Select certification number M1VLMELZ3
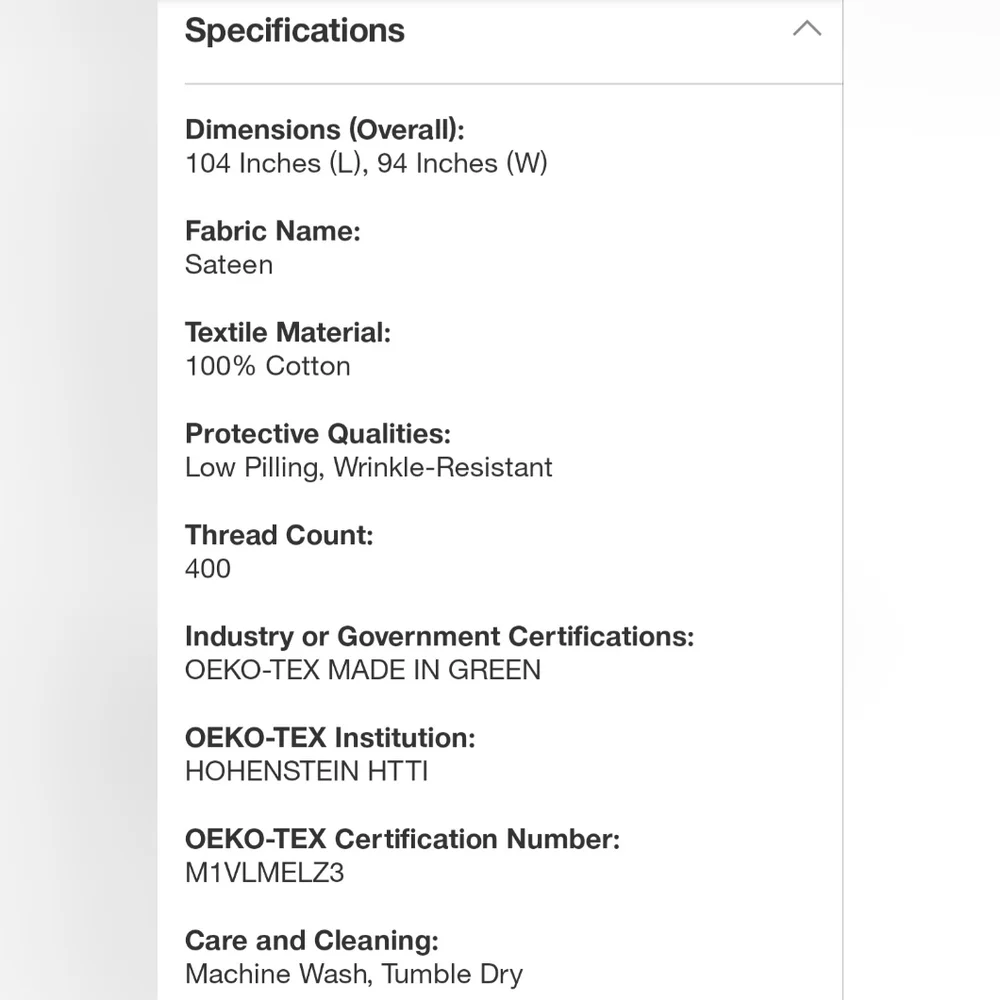The height and width of the screenshot is (1000, 1000). point(265,873)
